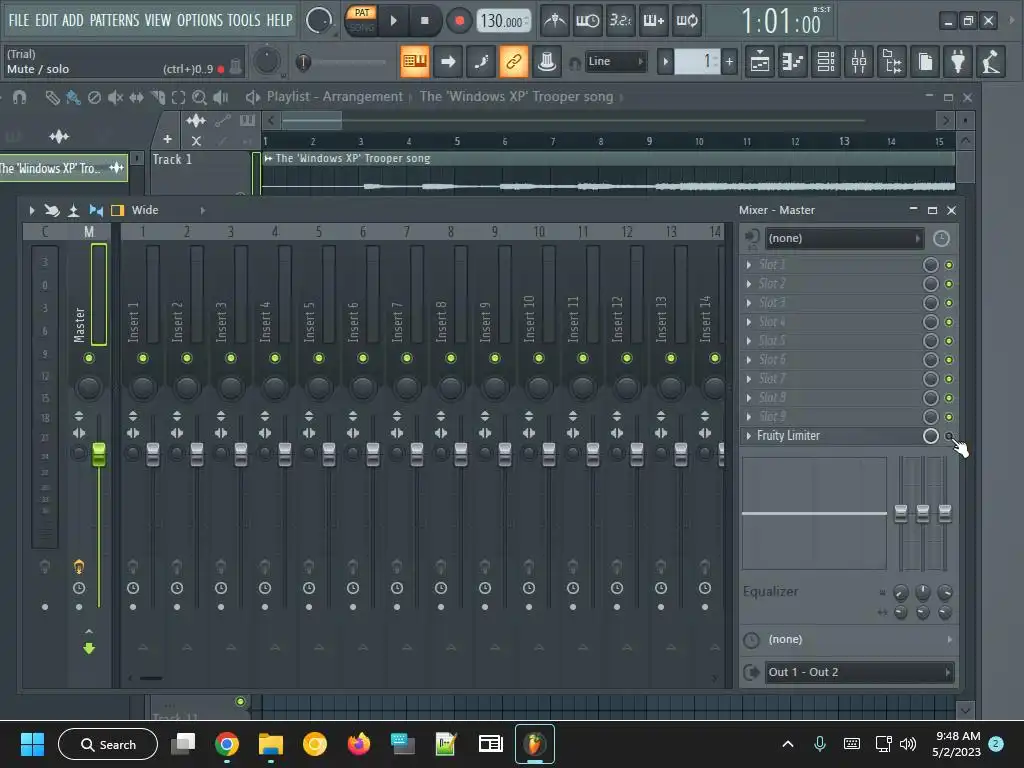Image resolution: width=1024 pixels, height=768 pixels.
Task: Open the Browser toolbar icon
Action: [892, 62]
